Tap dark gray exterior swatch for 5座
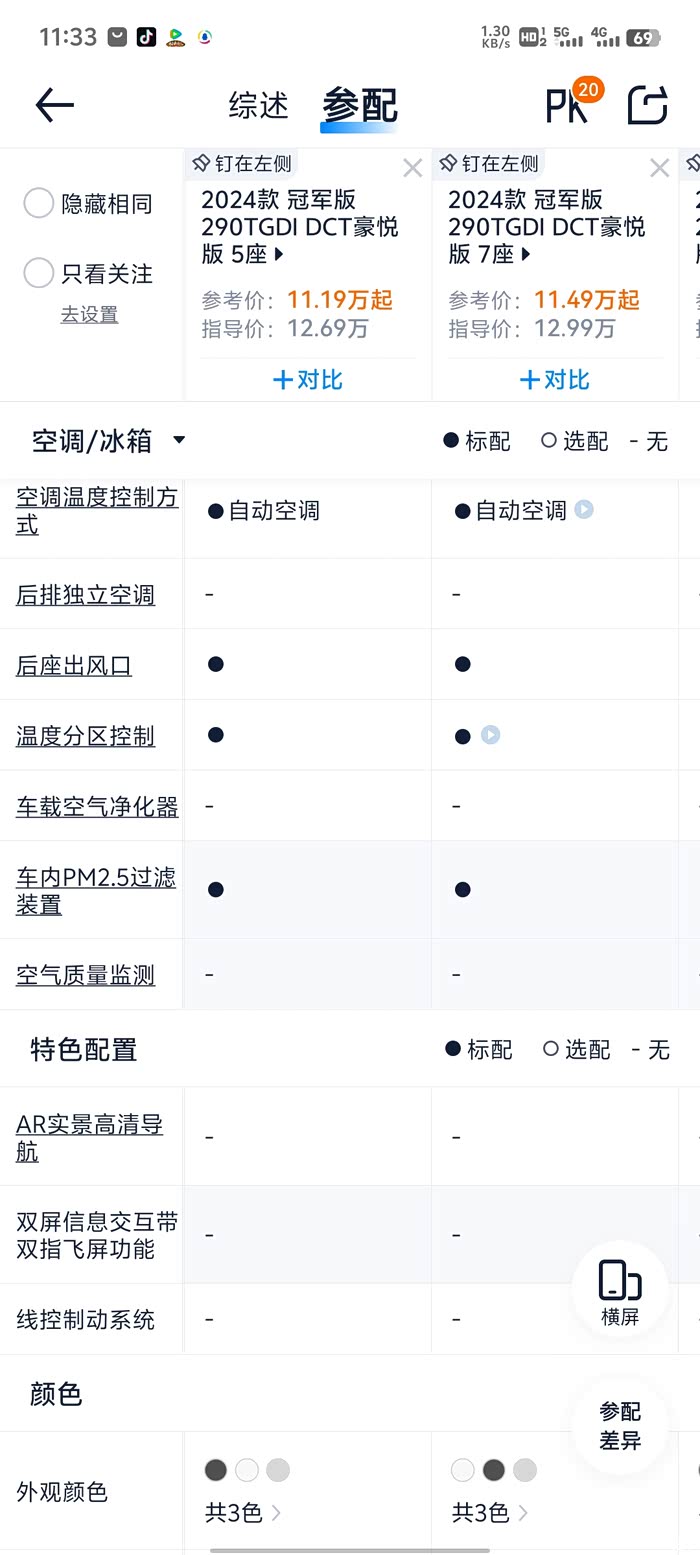The height and width of the screenshot is (1555, 700). [216, 1470]
